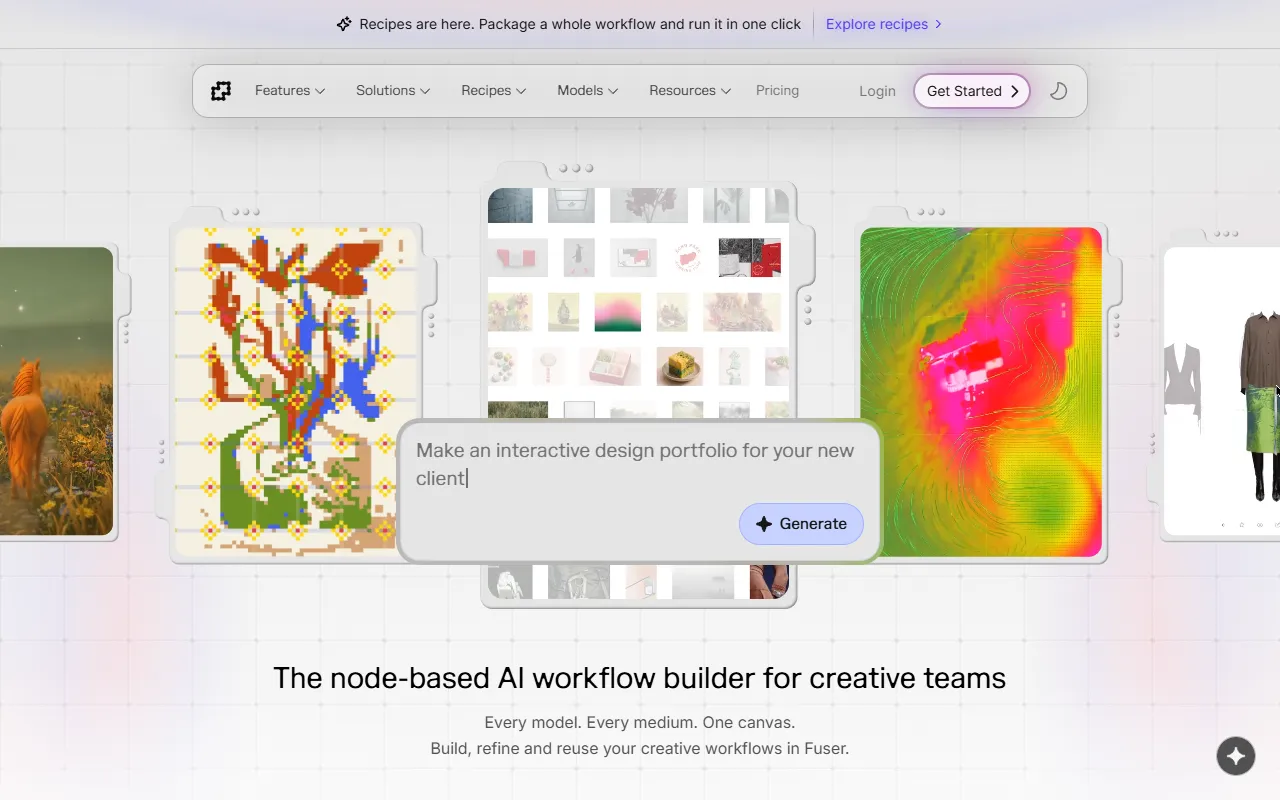Select the neon heatmap terrain card
Viewport: 1280px width, 800px height.
(x=981, y=391)
